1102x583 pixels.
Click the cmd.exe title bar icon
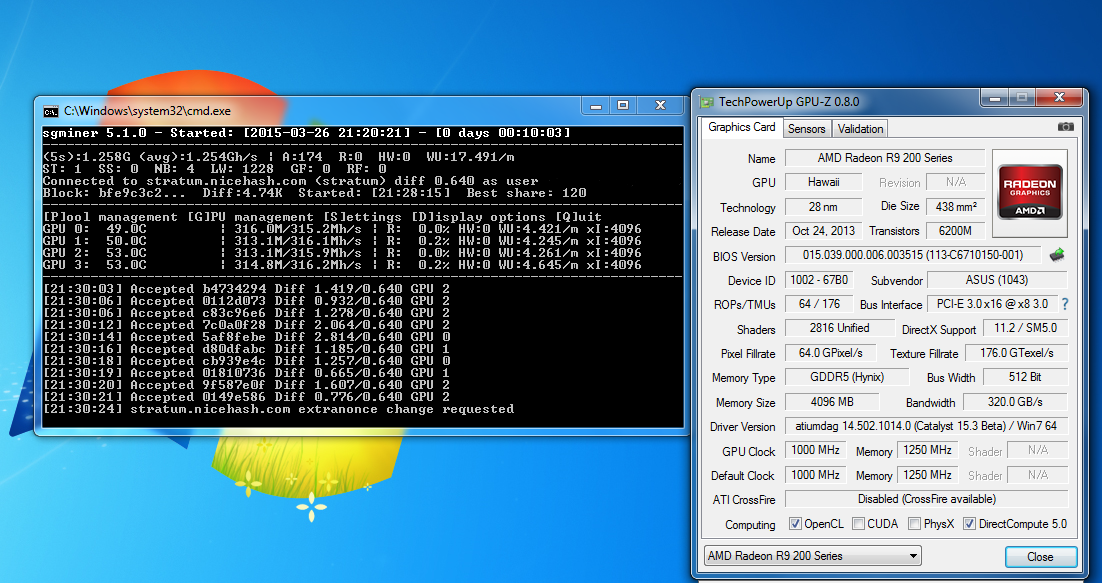pos(51,111)
